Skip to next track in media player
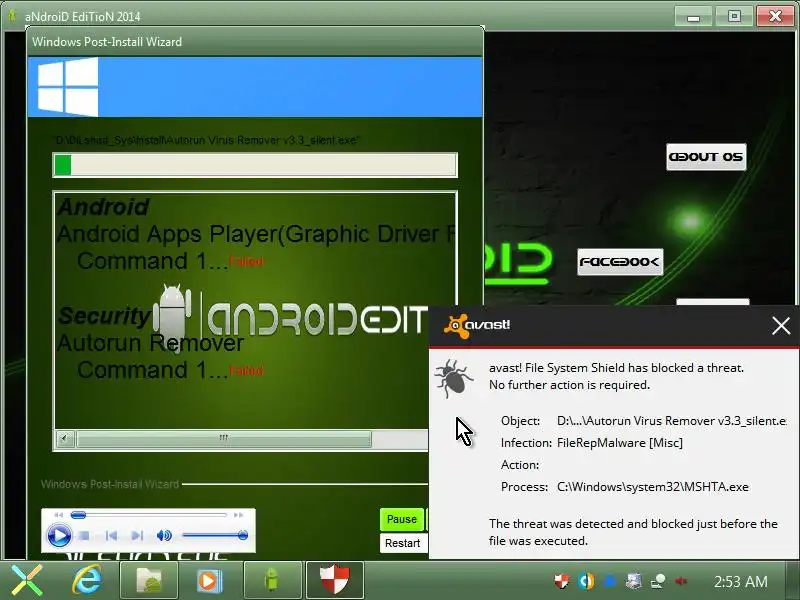This screenshot has height=600, width=800. click(x=137, y=535)
